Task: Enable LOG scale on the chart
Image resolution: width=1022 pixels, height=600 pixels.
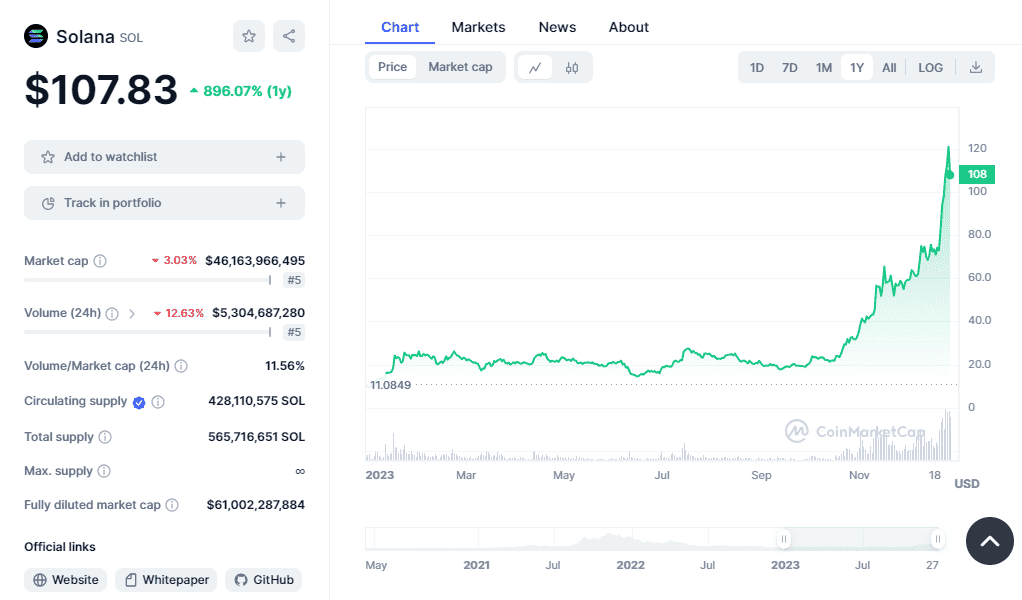Action: 931,68
